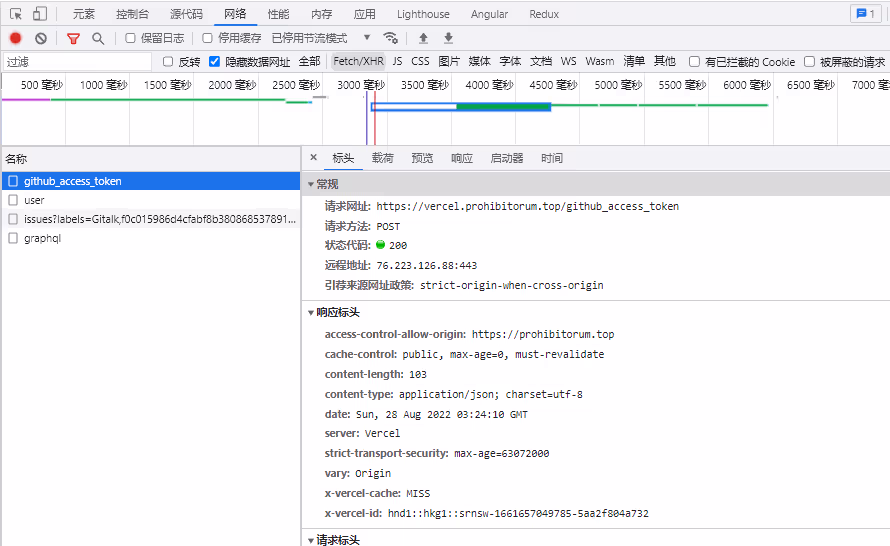Filter requests by JS

point(397,61)
